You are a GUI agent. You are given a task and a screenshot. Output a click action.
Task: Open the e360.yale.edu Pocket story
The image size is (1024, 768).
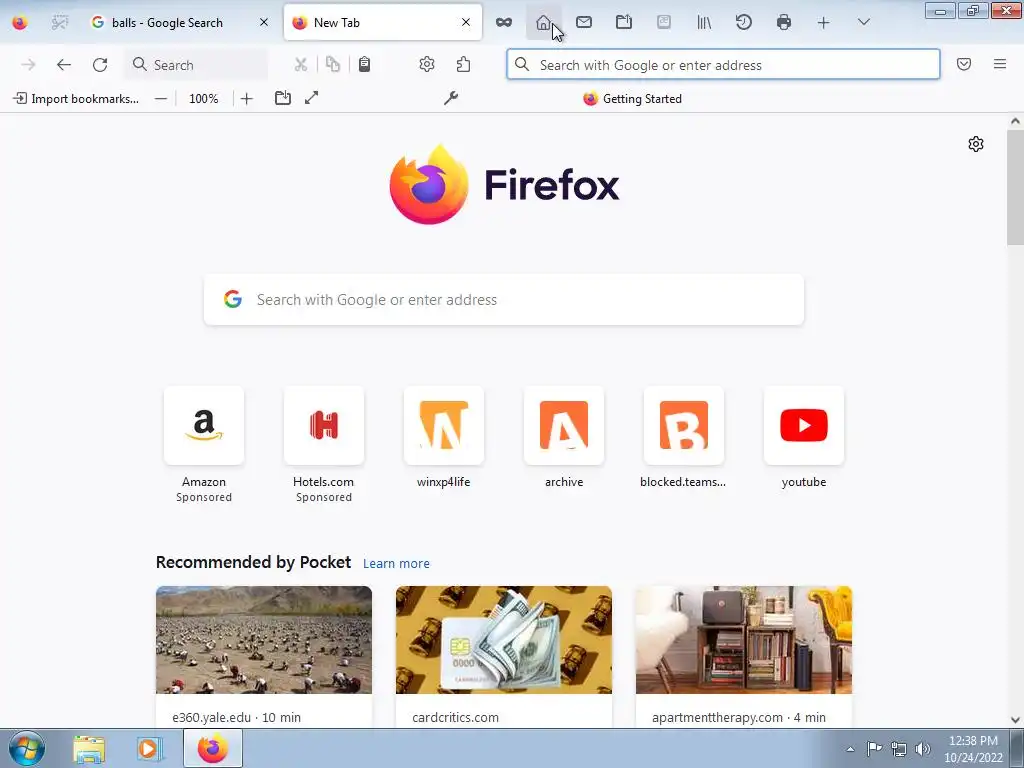coord(264,656)
